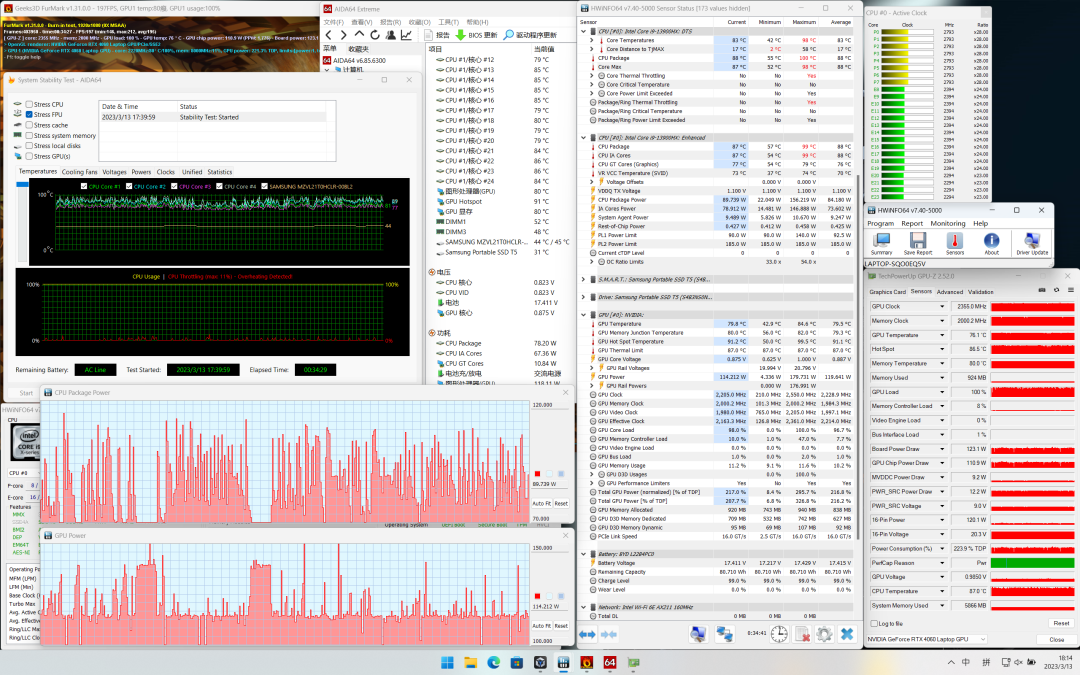1080x675 pixels.
Task: Open Monitoring menu in HWiNFO
Action: tap(948, 223)
